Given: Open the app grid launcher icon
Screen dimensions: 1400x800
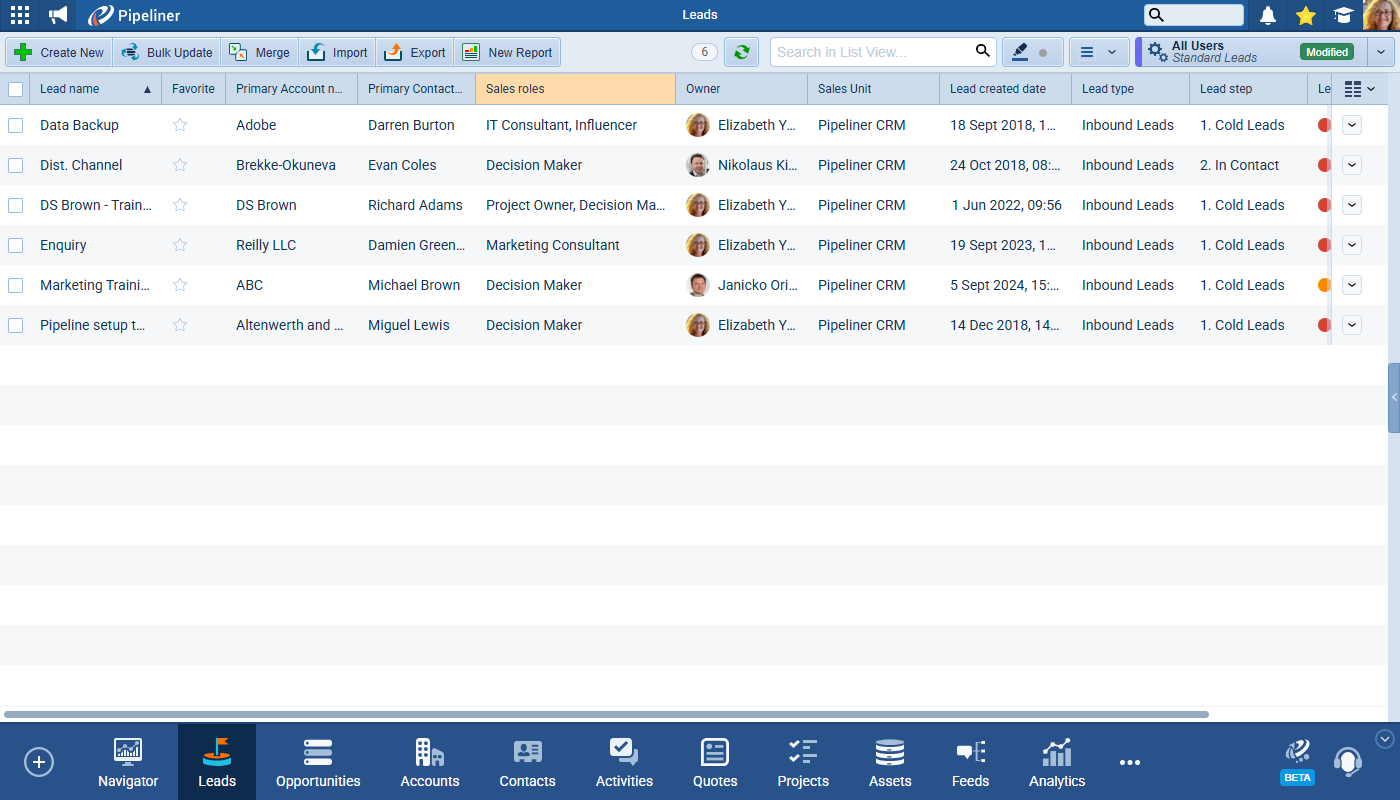Looking at the screenshot, I should click(19, 15).
